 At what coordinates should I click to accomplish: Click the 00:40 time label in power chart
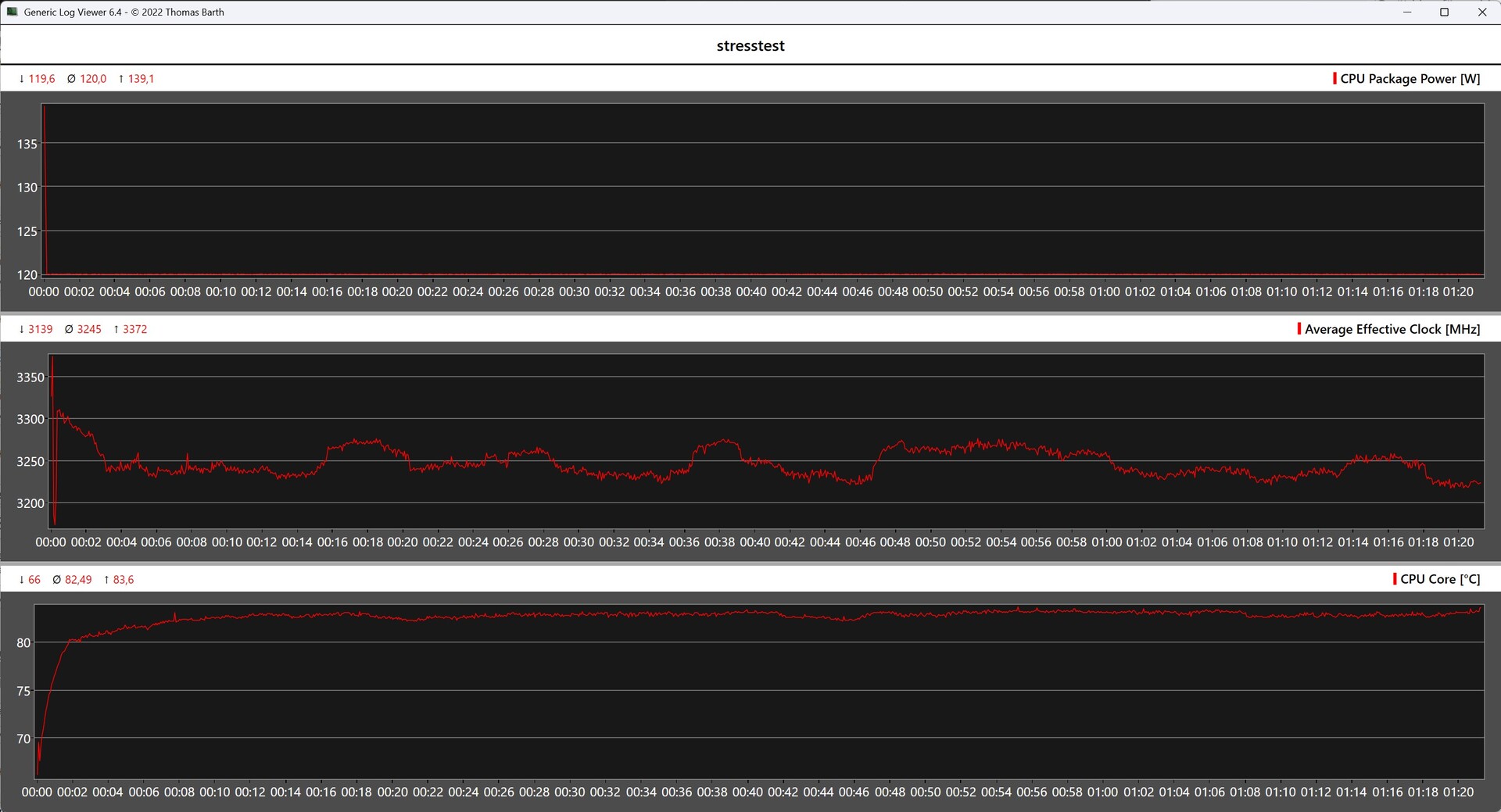tap(751, 292)
